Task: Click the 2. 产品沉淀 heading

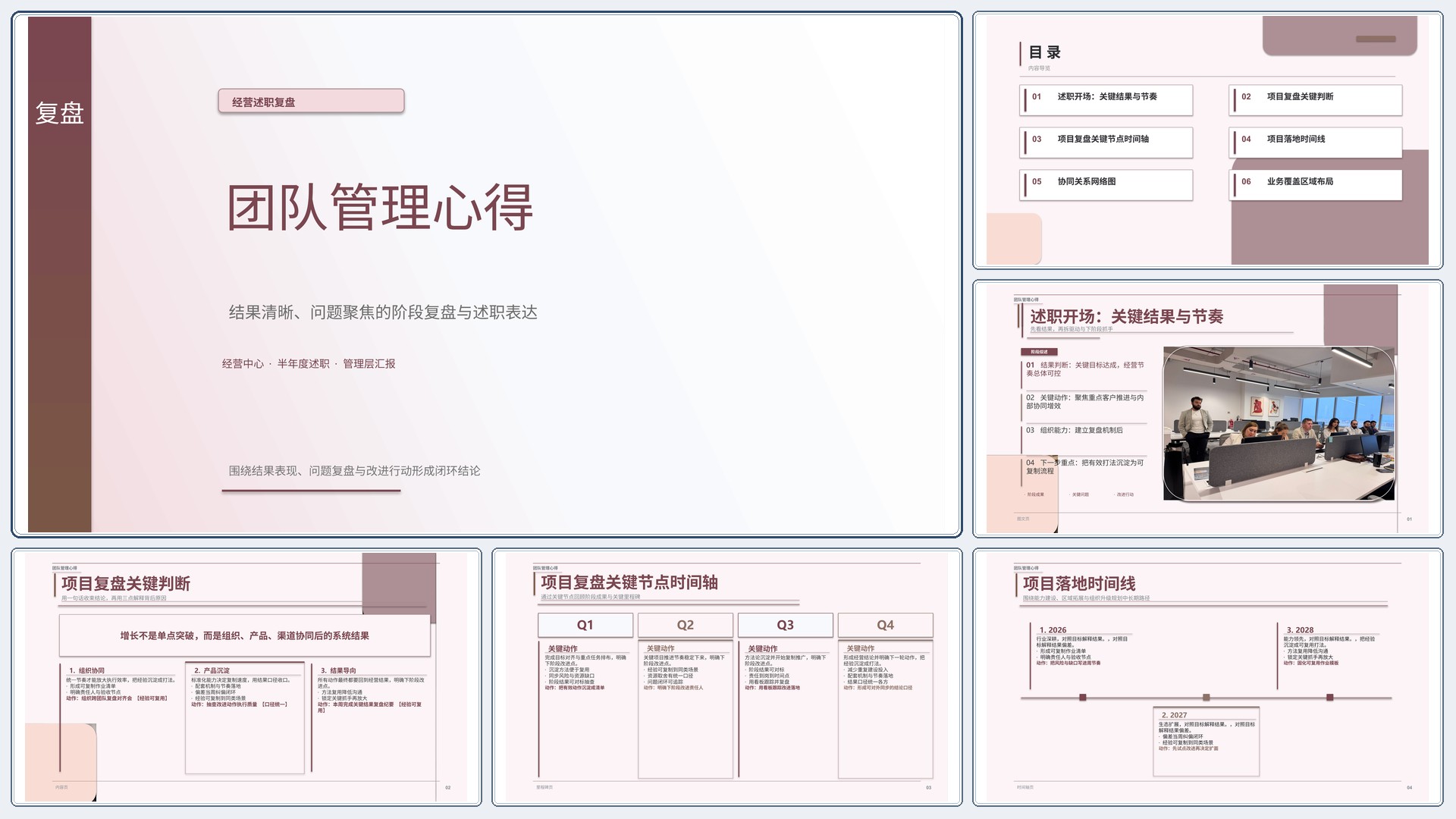Action: 212,670
